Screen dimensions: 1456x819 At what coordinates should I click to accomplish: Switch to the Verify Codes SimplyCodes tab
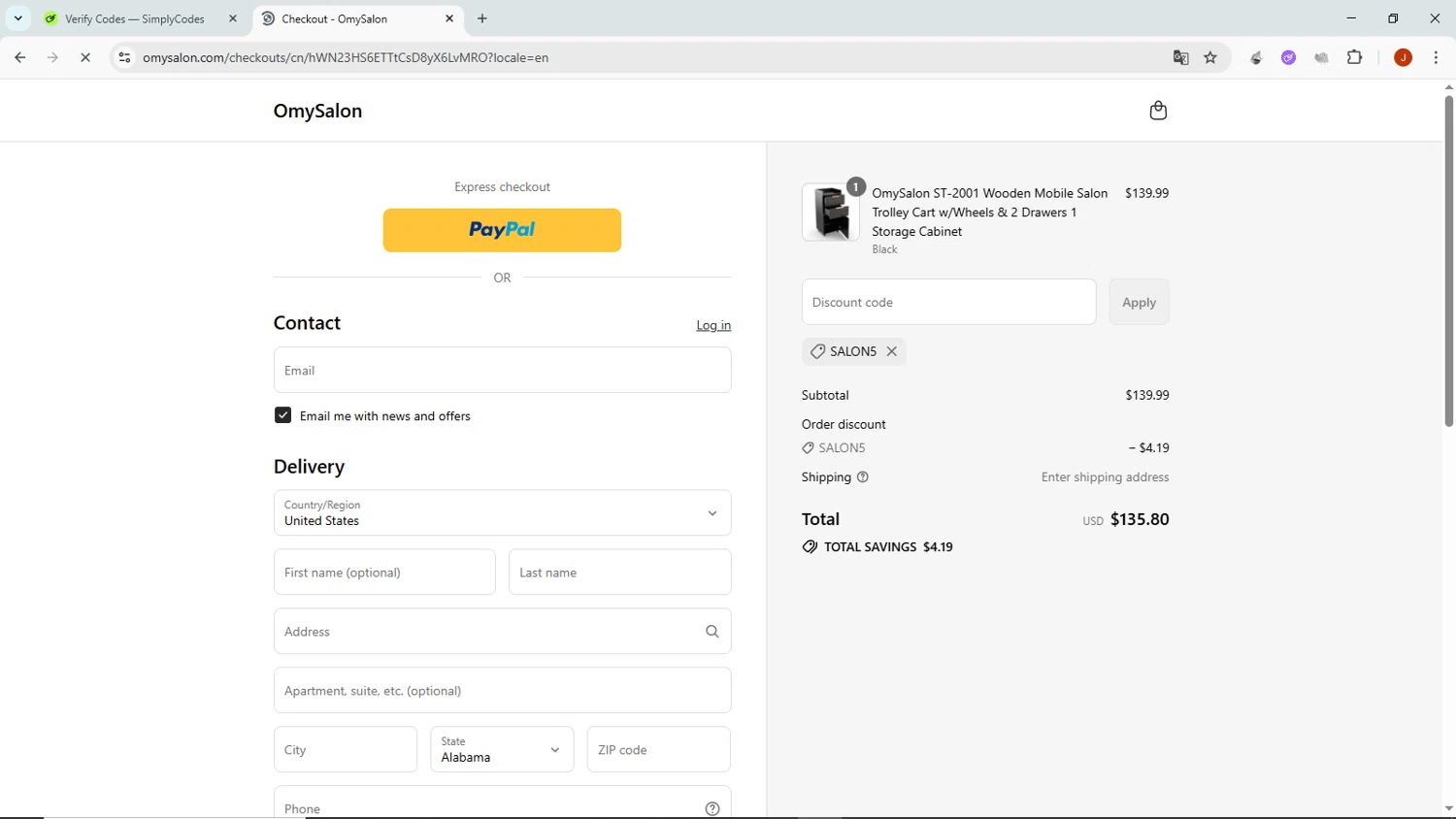tap(136, 18)
